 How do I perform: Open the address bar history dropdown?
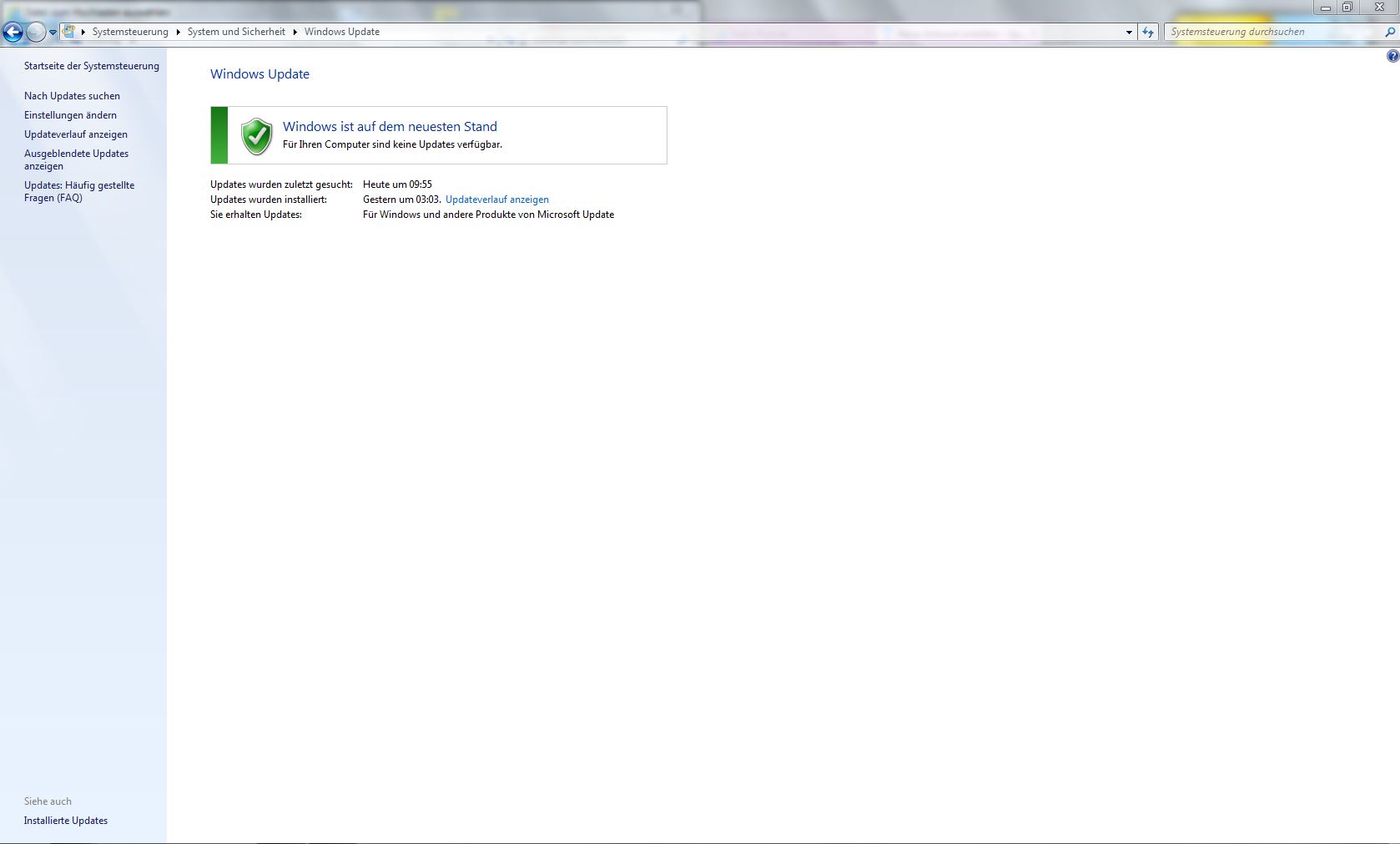coord(1129,32)
